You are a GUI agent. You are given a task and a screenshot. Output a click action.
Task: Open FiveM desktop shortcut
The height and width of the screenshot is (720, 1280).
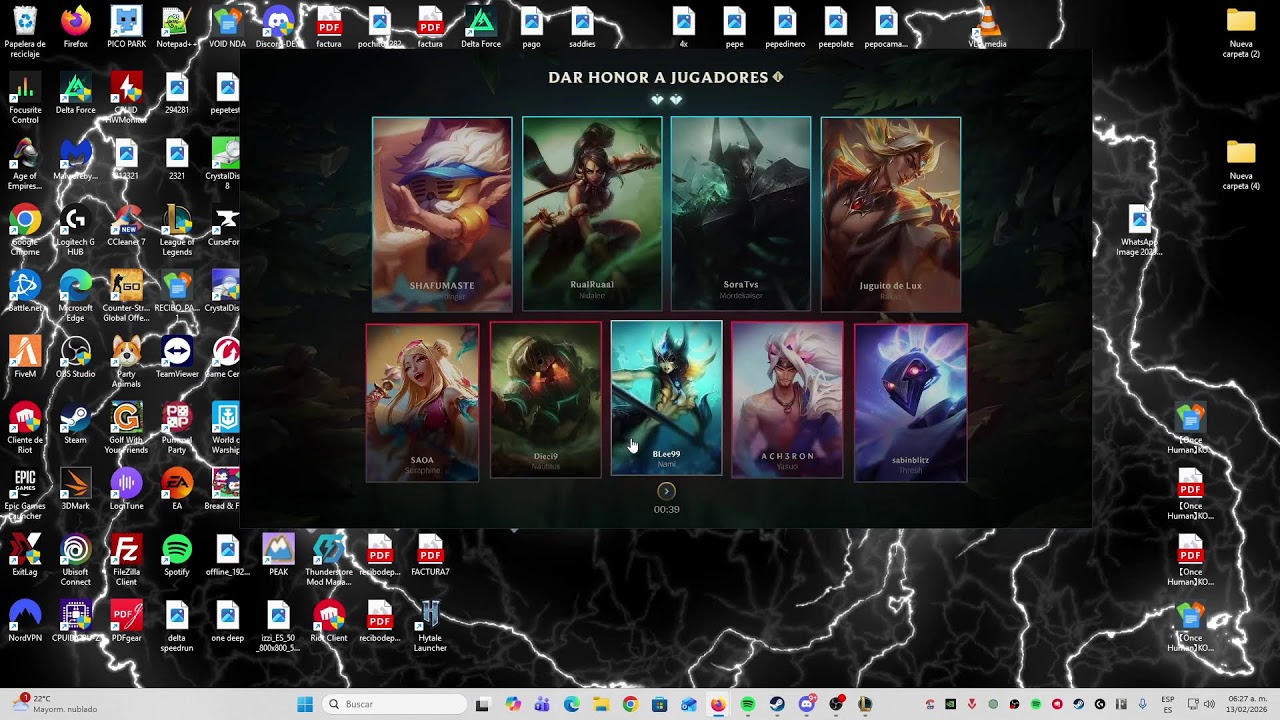(25, 358)
